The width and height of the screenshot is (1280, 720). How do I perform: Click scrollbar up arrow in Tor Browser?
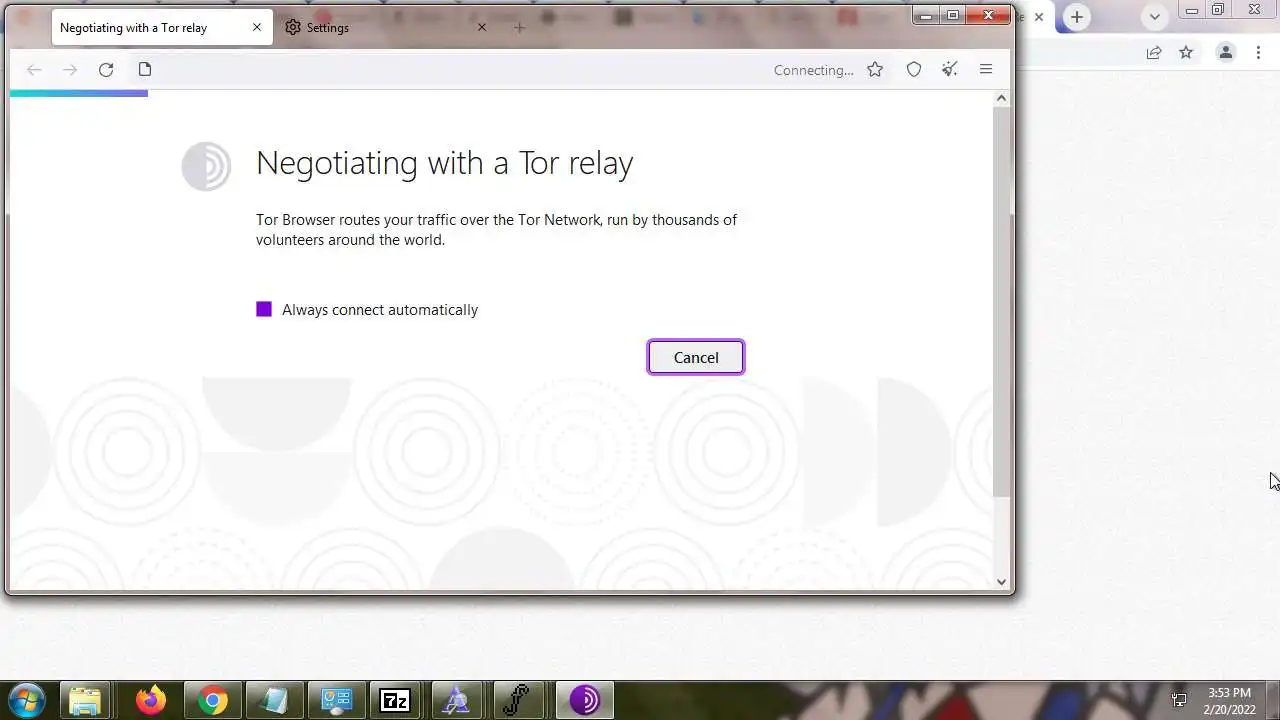(x=1001, y=98)
